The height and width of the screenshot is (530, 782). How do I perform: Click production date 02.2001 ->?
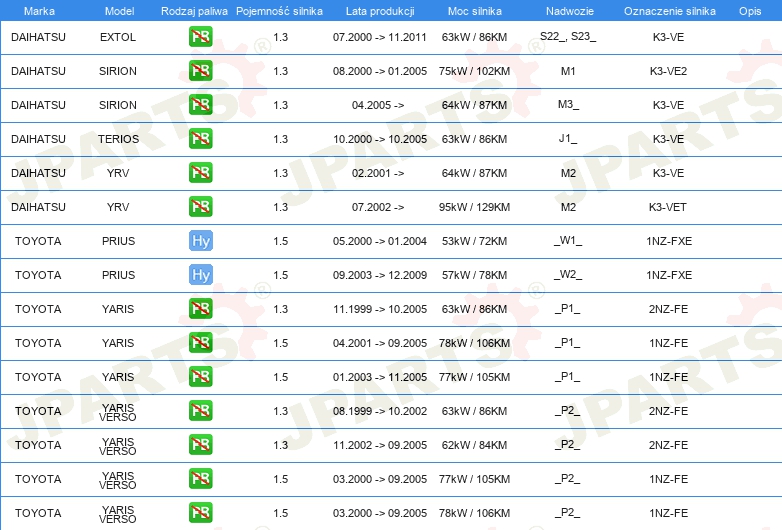coord(378,173)
